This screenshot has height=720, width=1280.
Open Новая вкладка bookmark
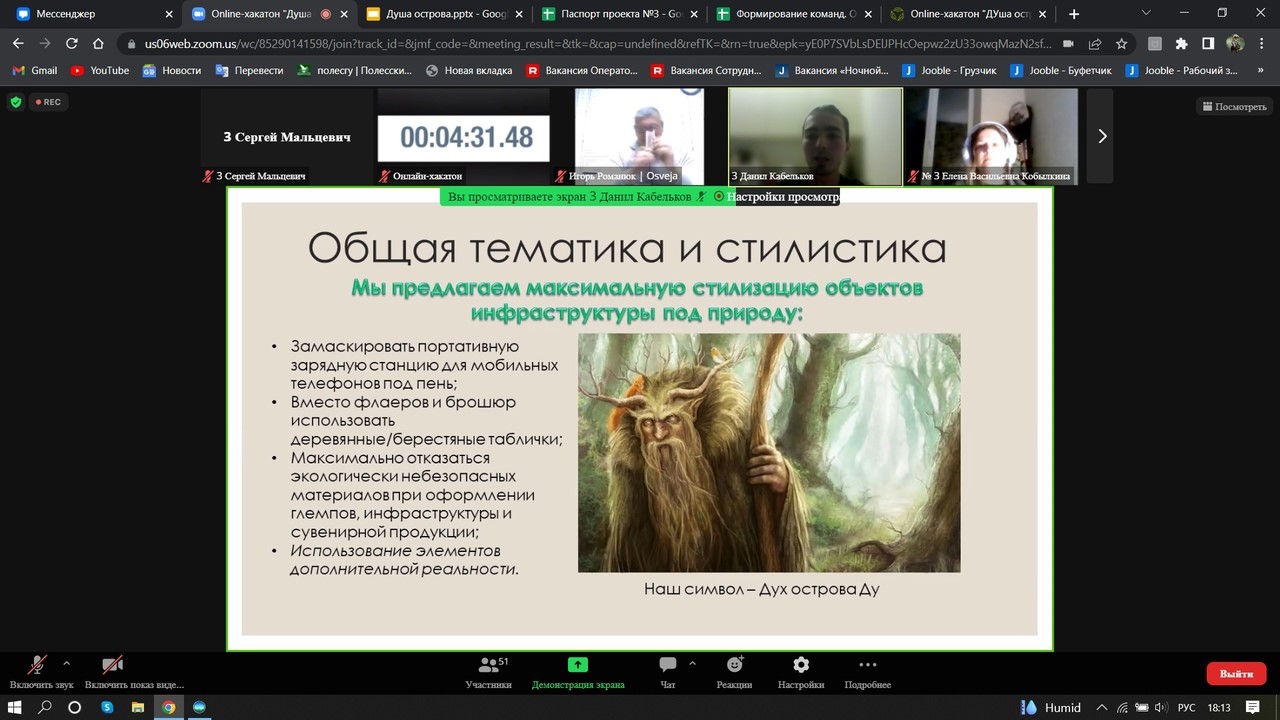point(469,71)
